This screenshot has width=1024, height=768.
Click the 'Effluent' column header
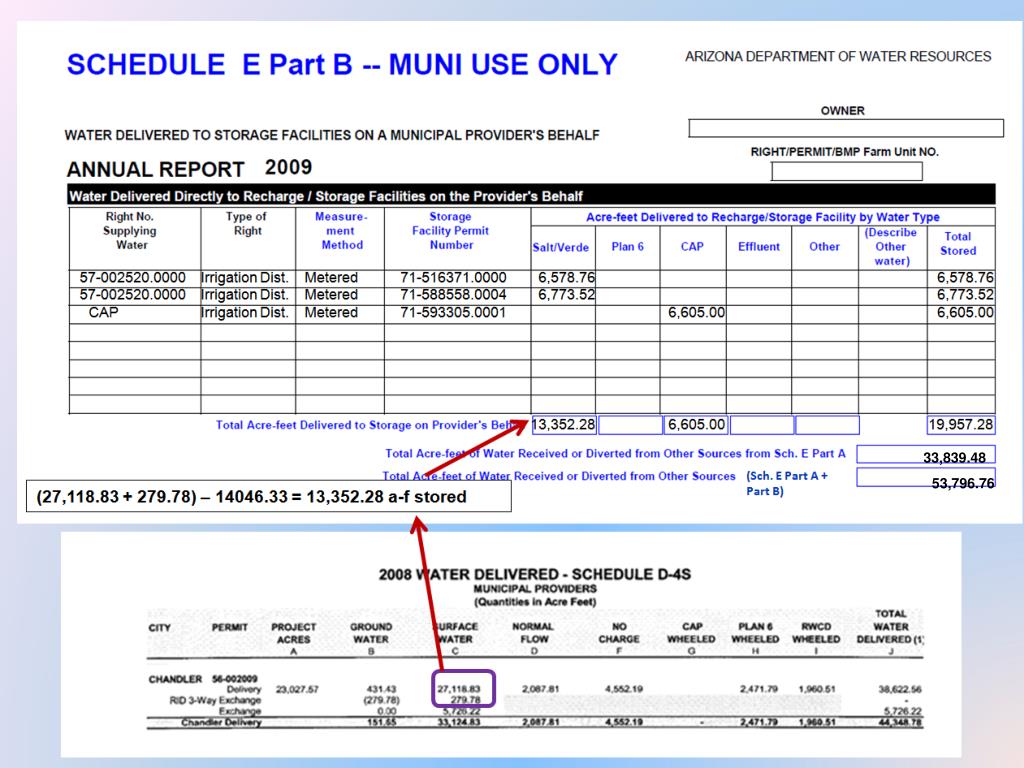[759, 246]
